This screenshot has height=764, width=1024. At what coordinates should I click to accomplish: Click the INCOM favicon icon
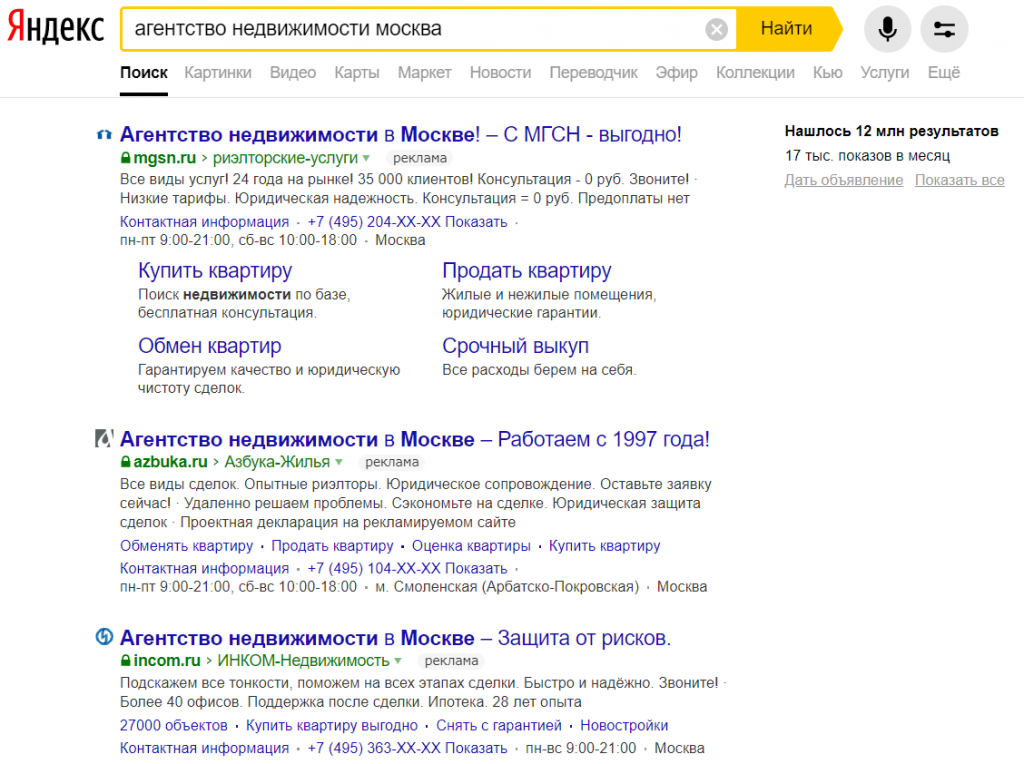(x=103, y=637)
